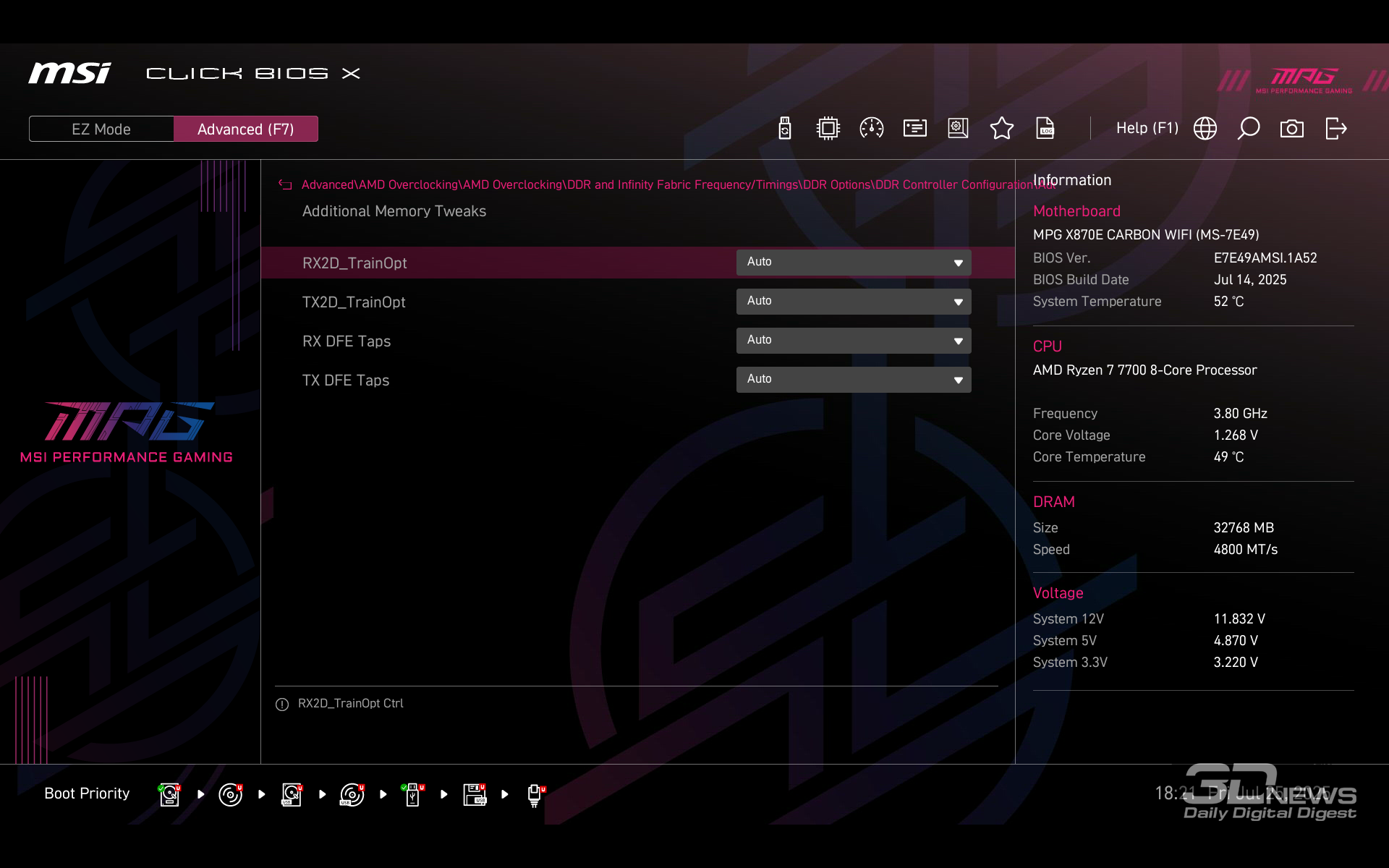Select the first hard disk boot device
The width and height of the screenshot is (1389, 868).
pos(170,794)
